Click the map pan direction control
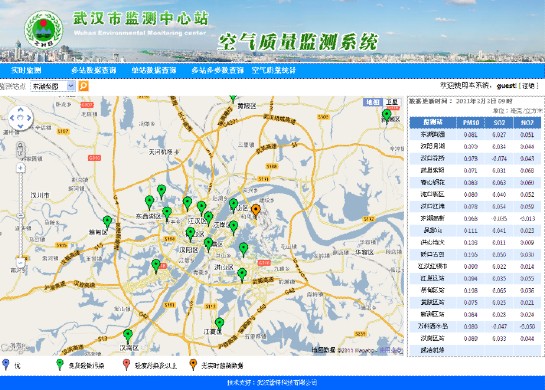Screen dimensions: 545x390 tap(20, 118)
